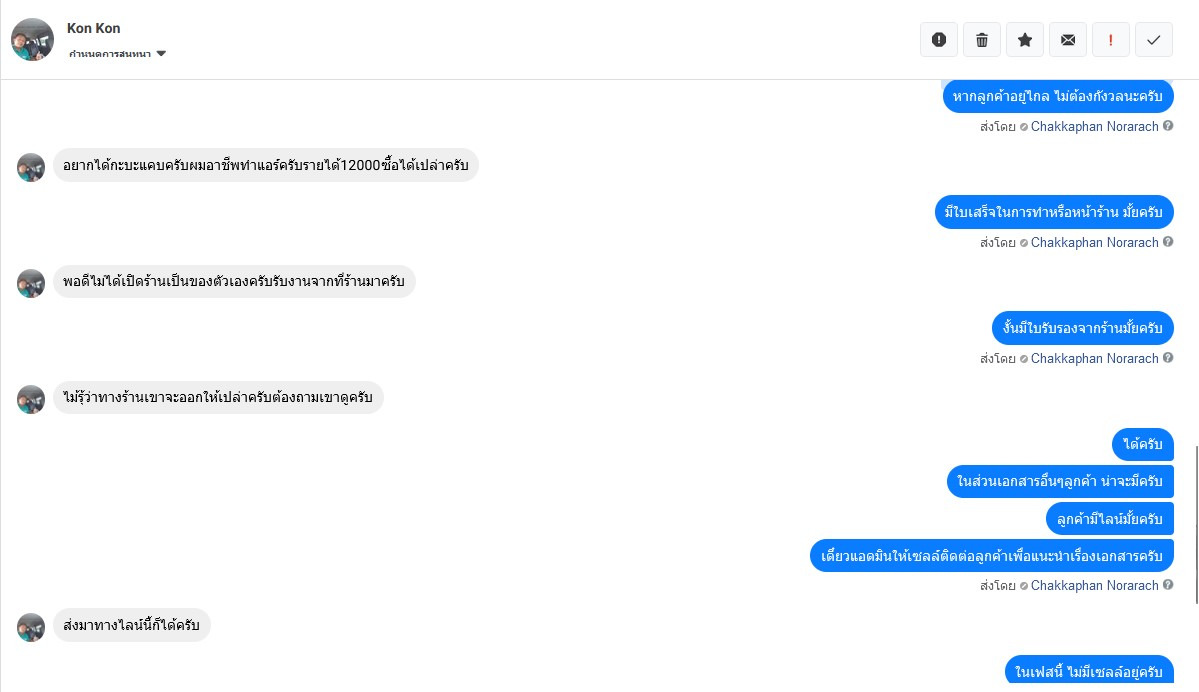Click the circled exclamation report icon

point(939,40)
